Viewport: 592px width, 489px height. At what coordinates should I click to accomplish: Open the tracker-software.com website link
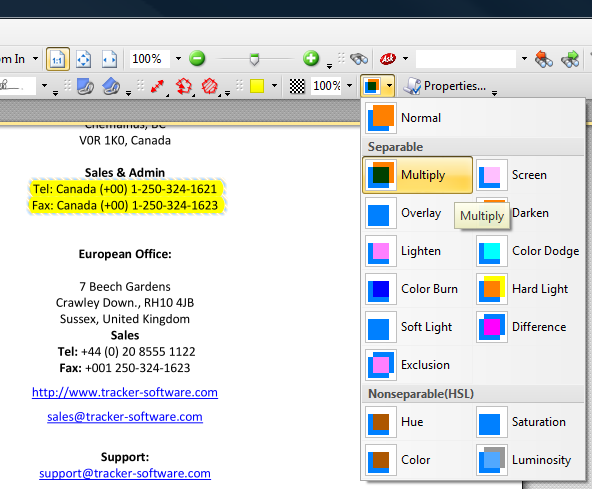click(125, 392)
